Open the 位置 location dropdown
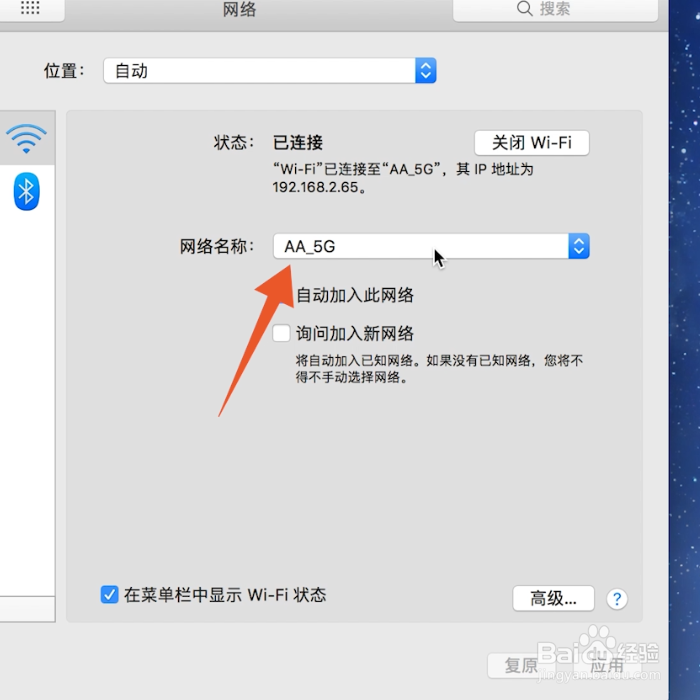Viewport: 700px width, 700px height. click(270, 71)
